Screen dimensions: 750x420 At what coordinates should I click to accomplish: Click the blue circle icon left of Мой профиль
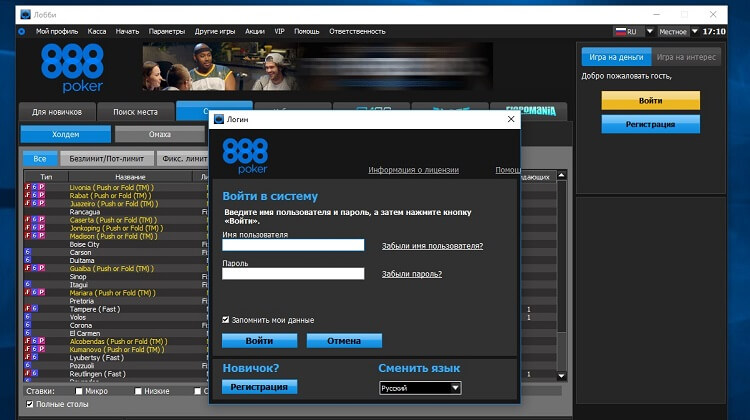pos(22,32)
